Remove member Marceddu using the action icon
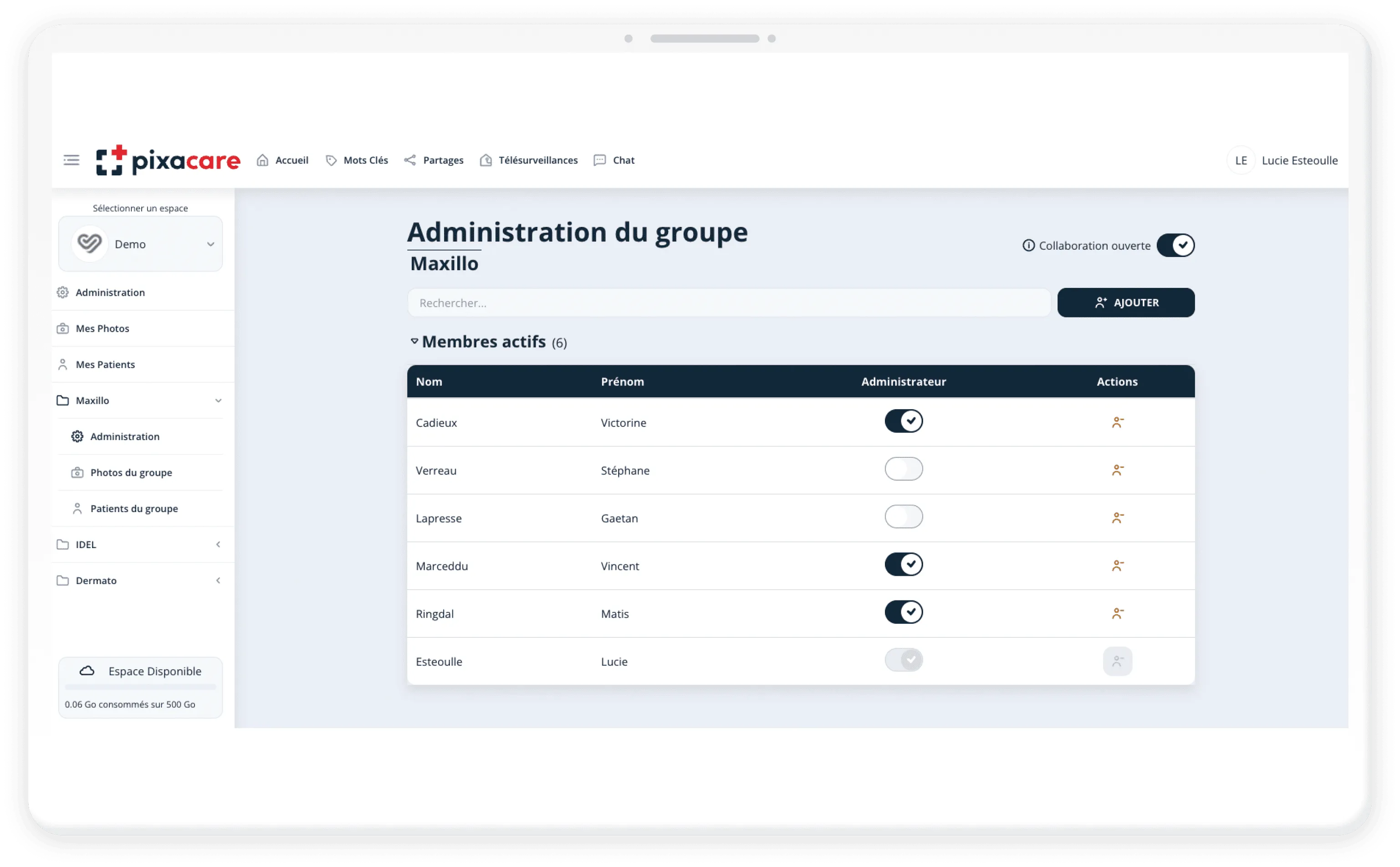 [1118, 566]
